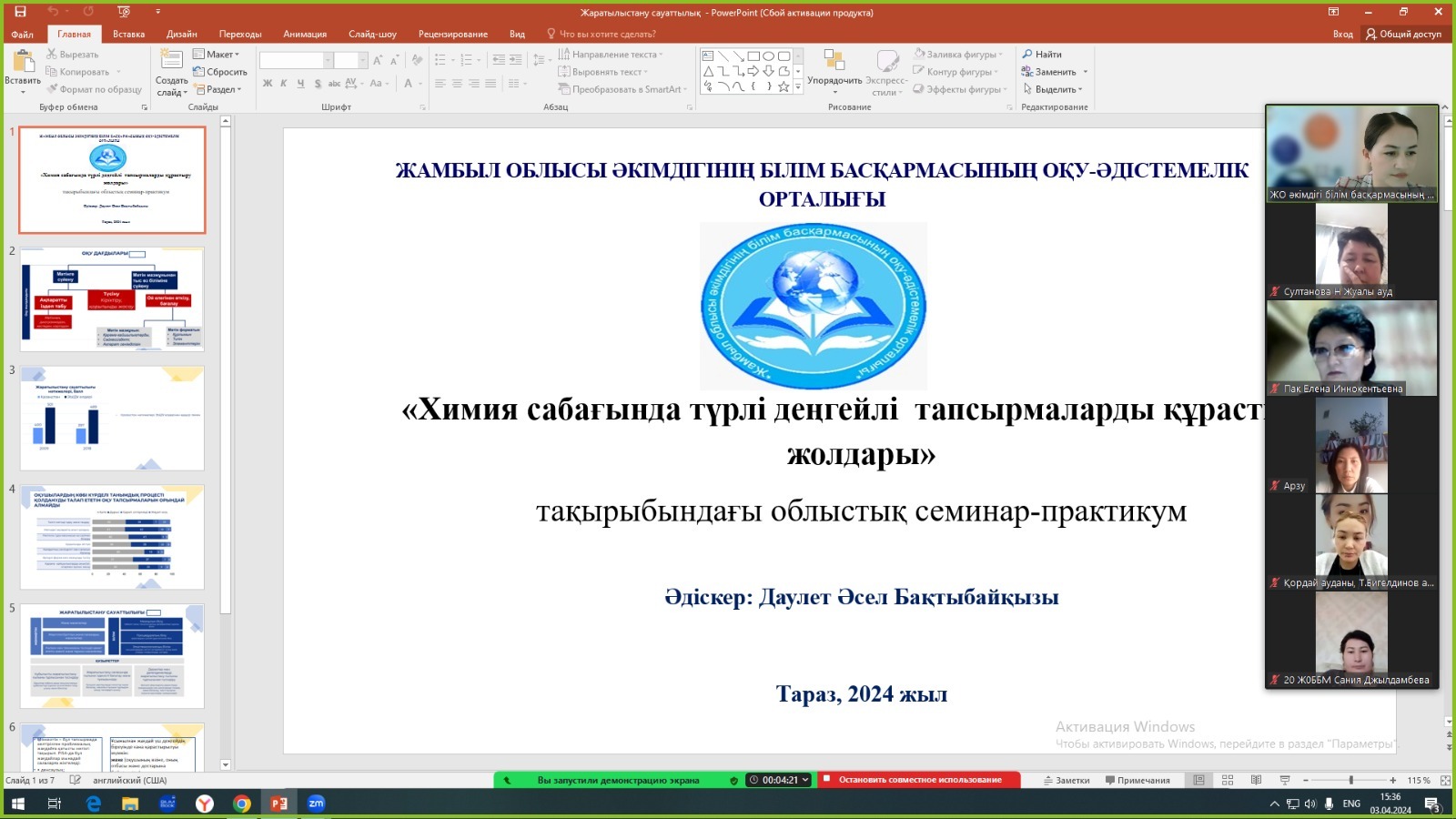Click the increase font size icon

pyautogui.click(x=378, y=60)
